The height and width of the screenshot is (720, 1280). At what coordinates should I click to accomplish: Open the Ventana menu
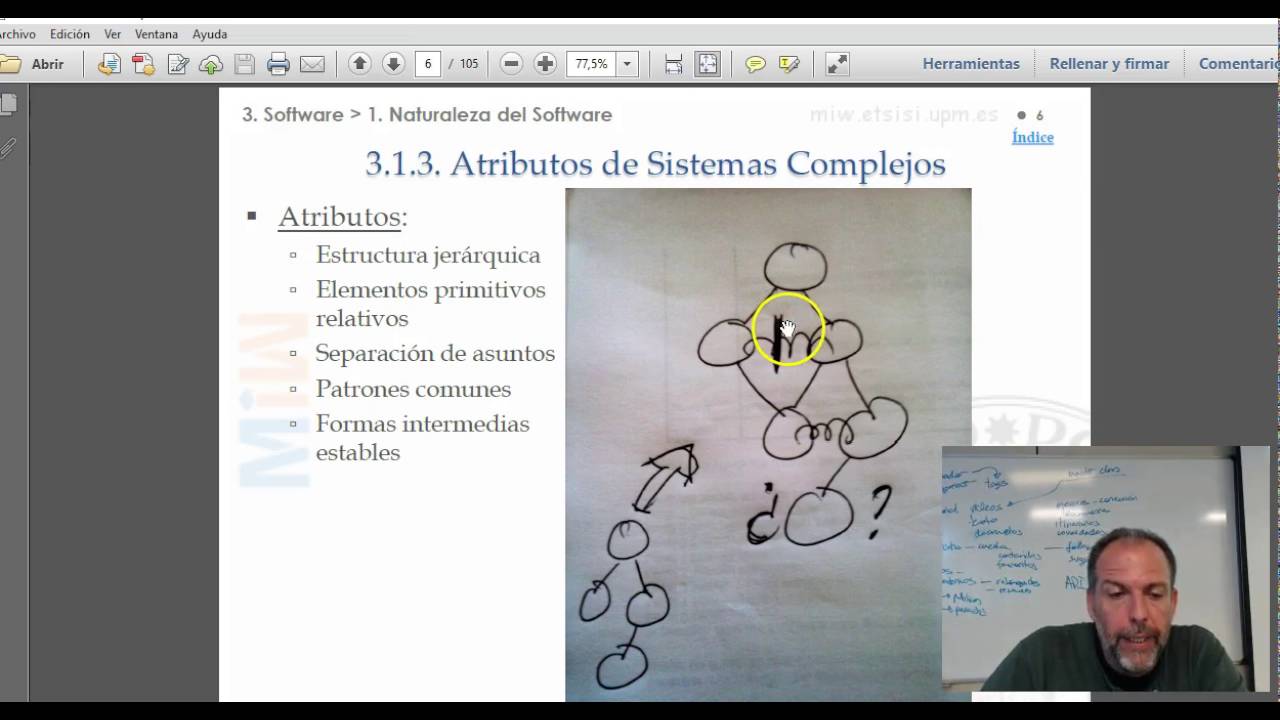[x=156, y=34]
